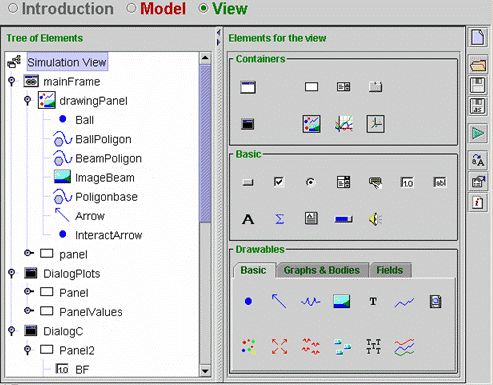The width and height of the screenshot is (493, 385).
Task: Save the simulation with the floppy disk icon
Action: [x=478, y=85]
